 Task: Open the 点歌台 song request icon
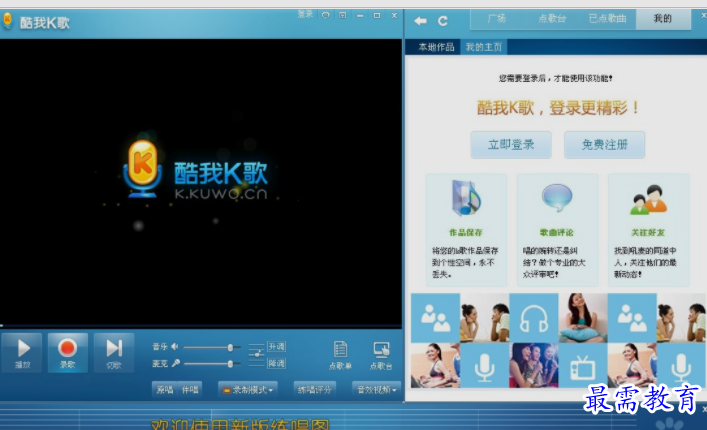tap(381, 355)
